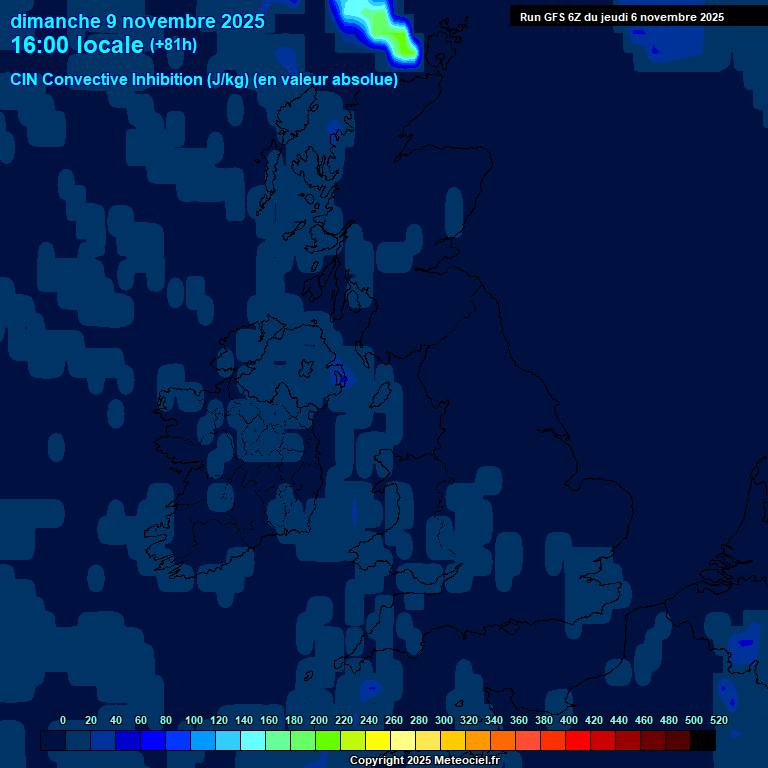Click the CIN Convective Inhibition title text
Screen dimensions: 768x768
pyautogui.click(x=204, y=80)
